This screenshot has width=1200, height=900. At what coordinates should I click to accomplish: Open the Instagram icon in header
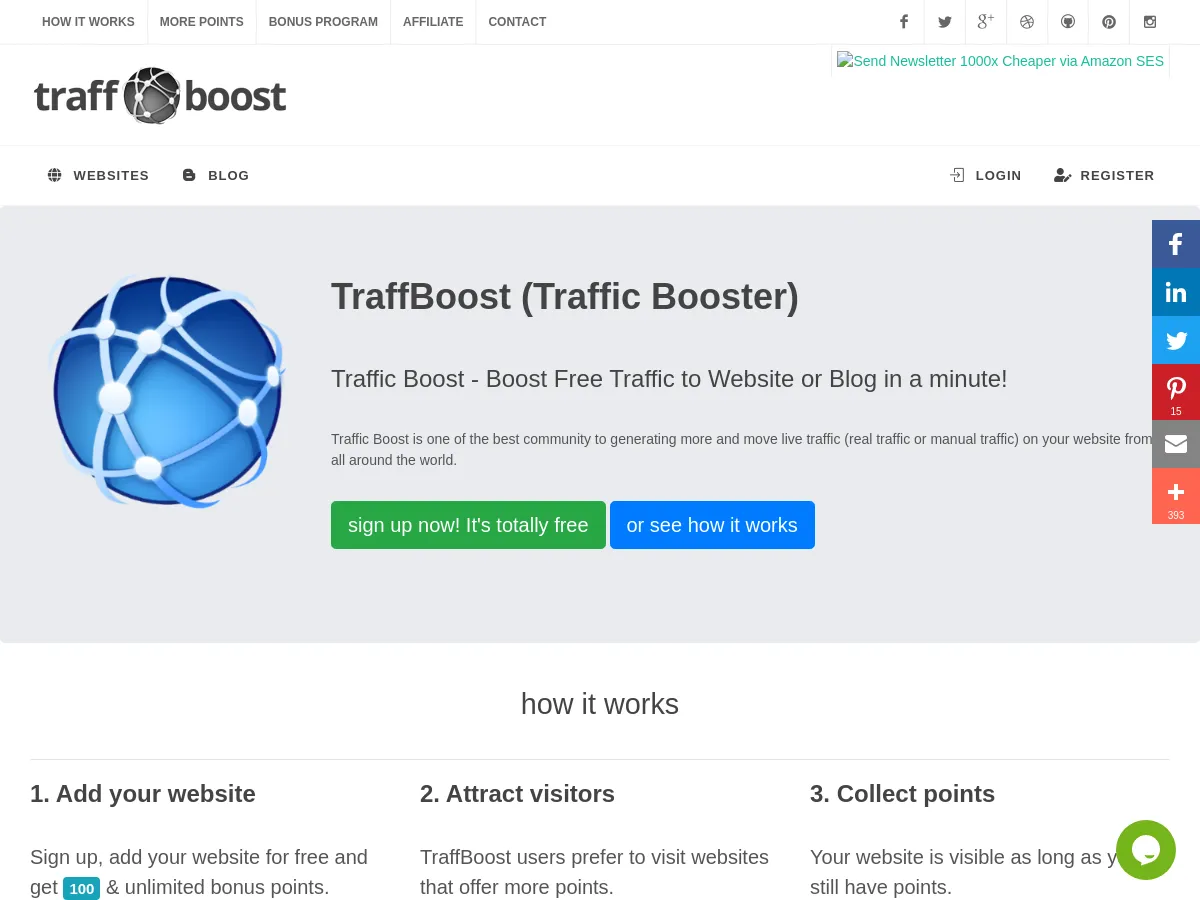[x=1150, y=21]
